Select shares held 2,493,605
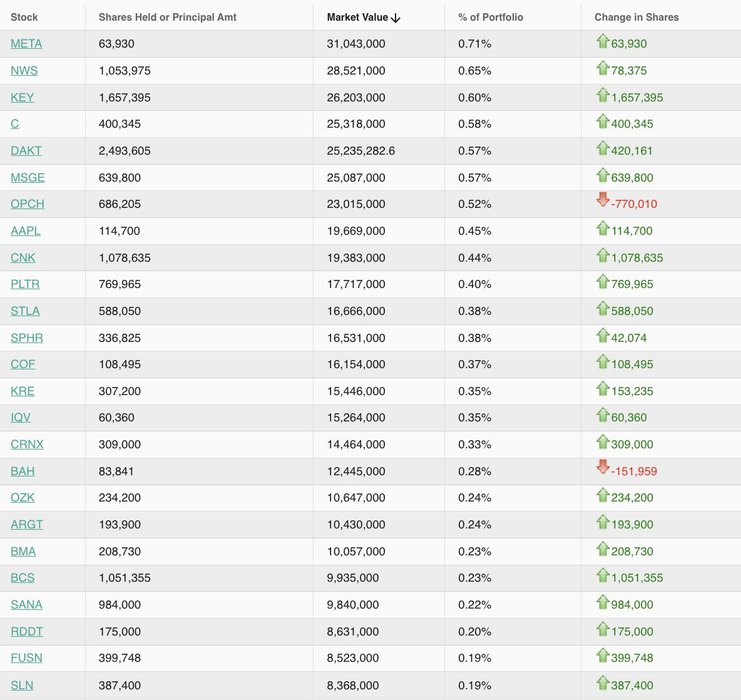 point(125,151)
